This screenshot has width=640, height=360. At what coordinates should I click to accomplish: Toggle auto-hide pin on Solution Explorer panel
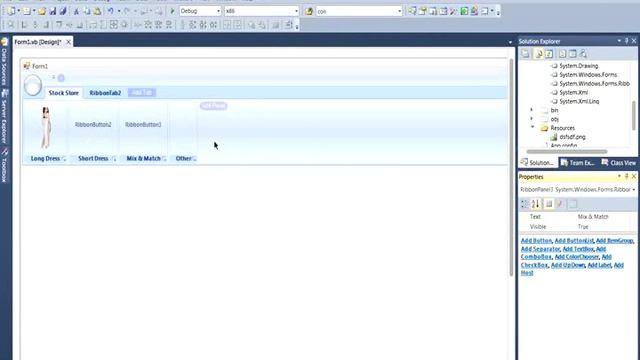coord(627,41)
